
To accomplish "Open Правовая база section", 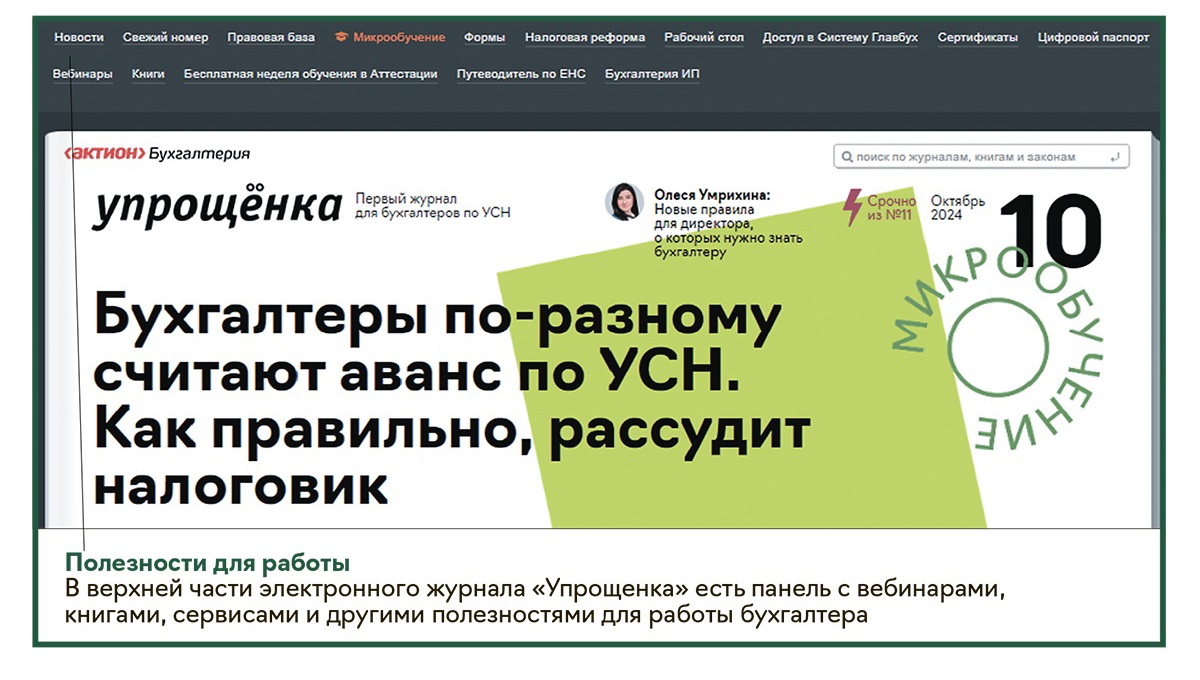I will point(271,38).
